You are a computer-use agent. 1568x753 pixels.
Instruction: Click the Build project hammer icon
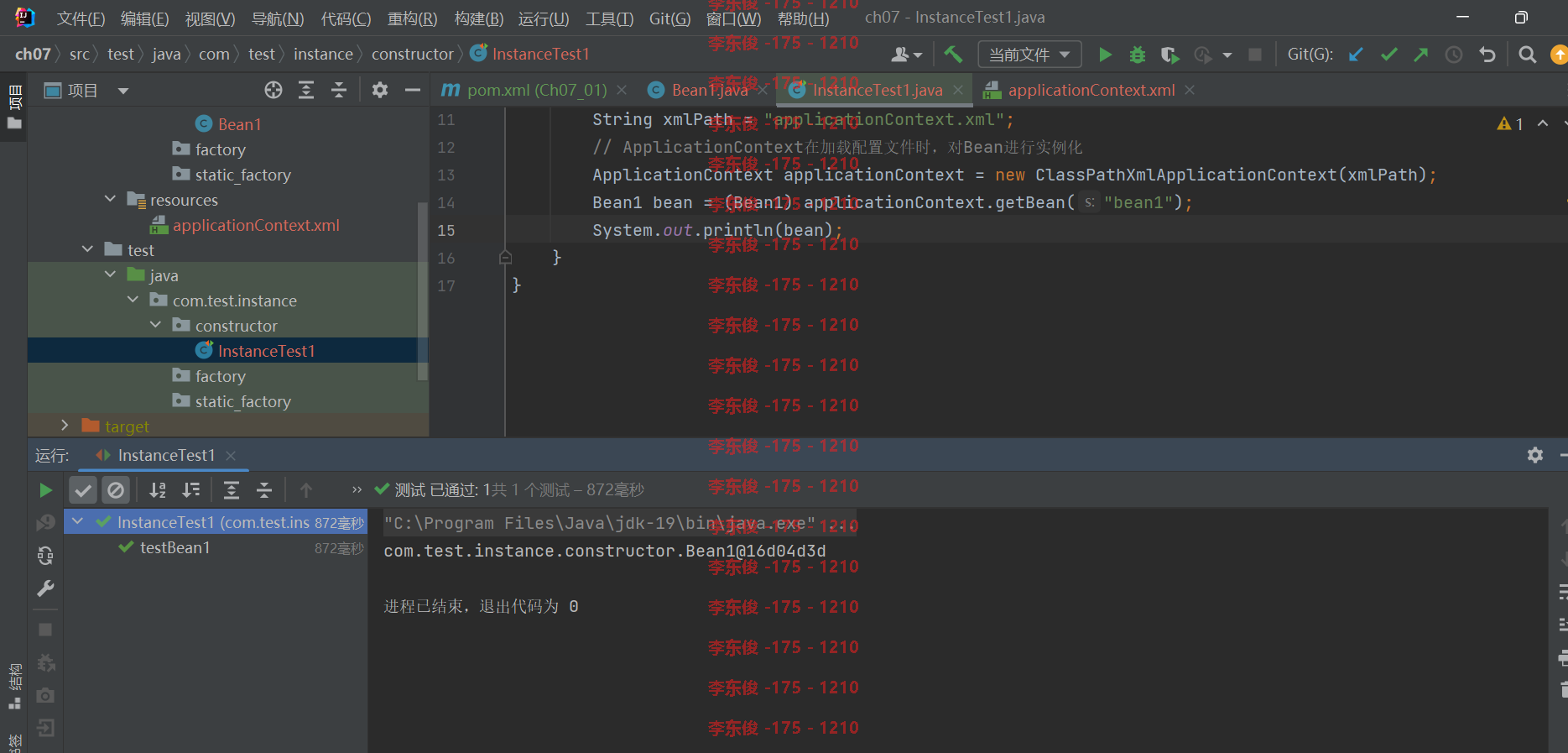tap(953, 55)
